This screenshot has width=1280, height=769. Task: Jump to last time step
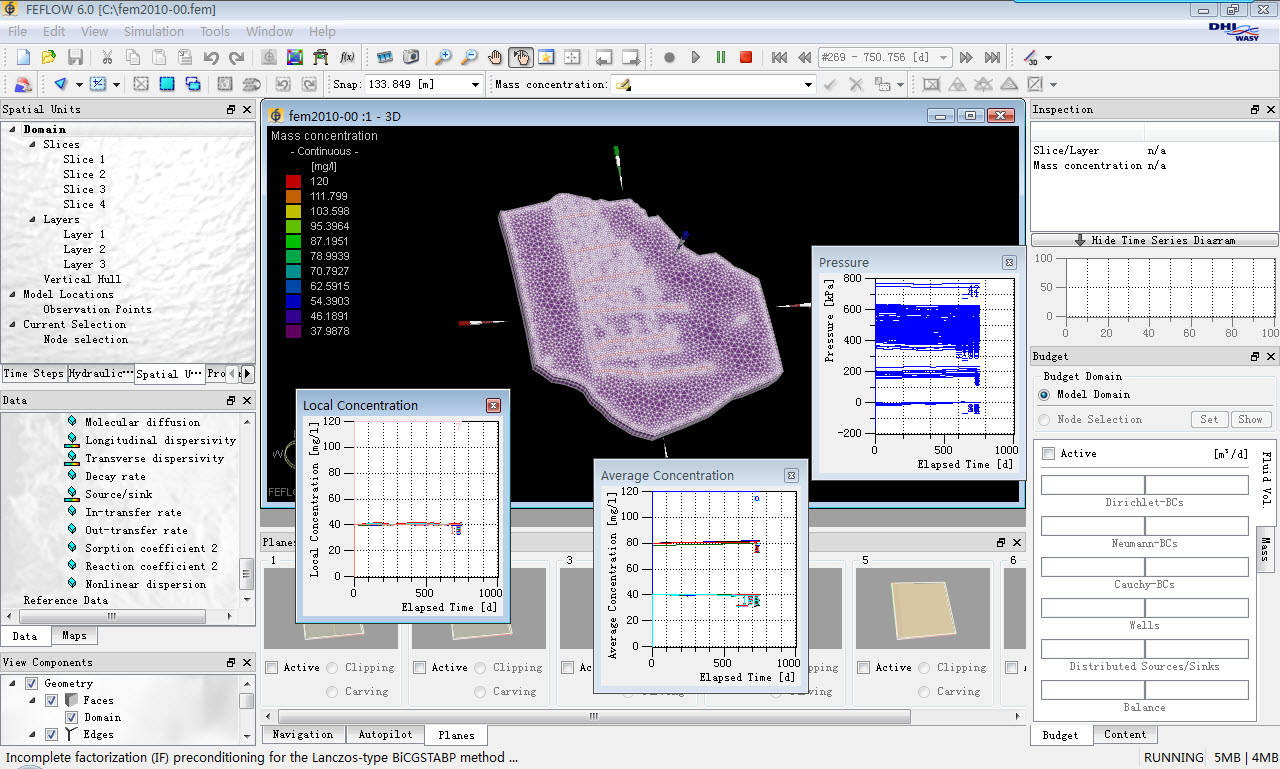click(993, 58)
